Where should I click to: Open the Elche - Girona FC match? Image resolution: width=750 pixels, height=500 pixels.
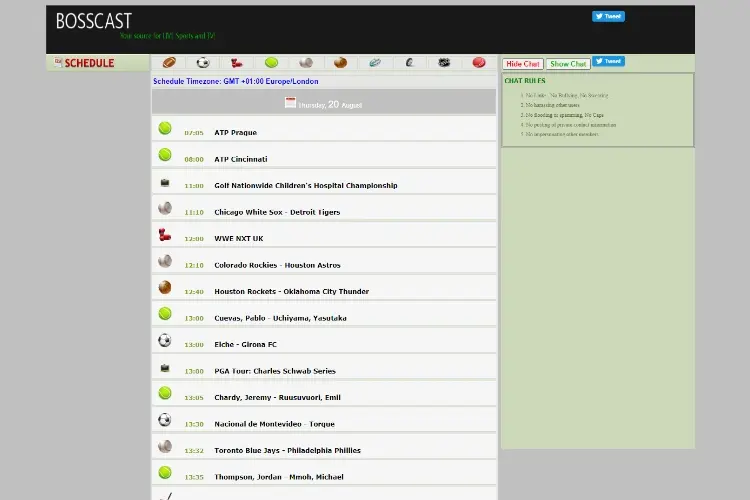point(245,344)
